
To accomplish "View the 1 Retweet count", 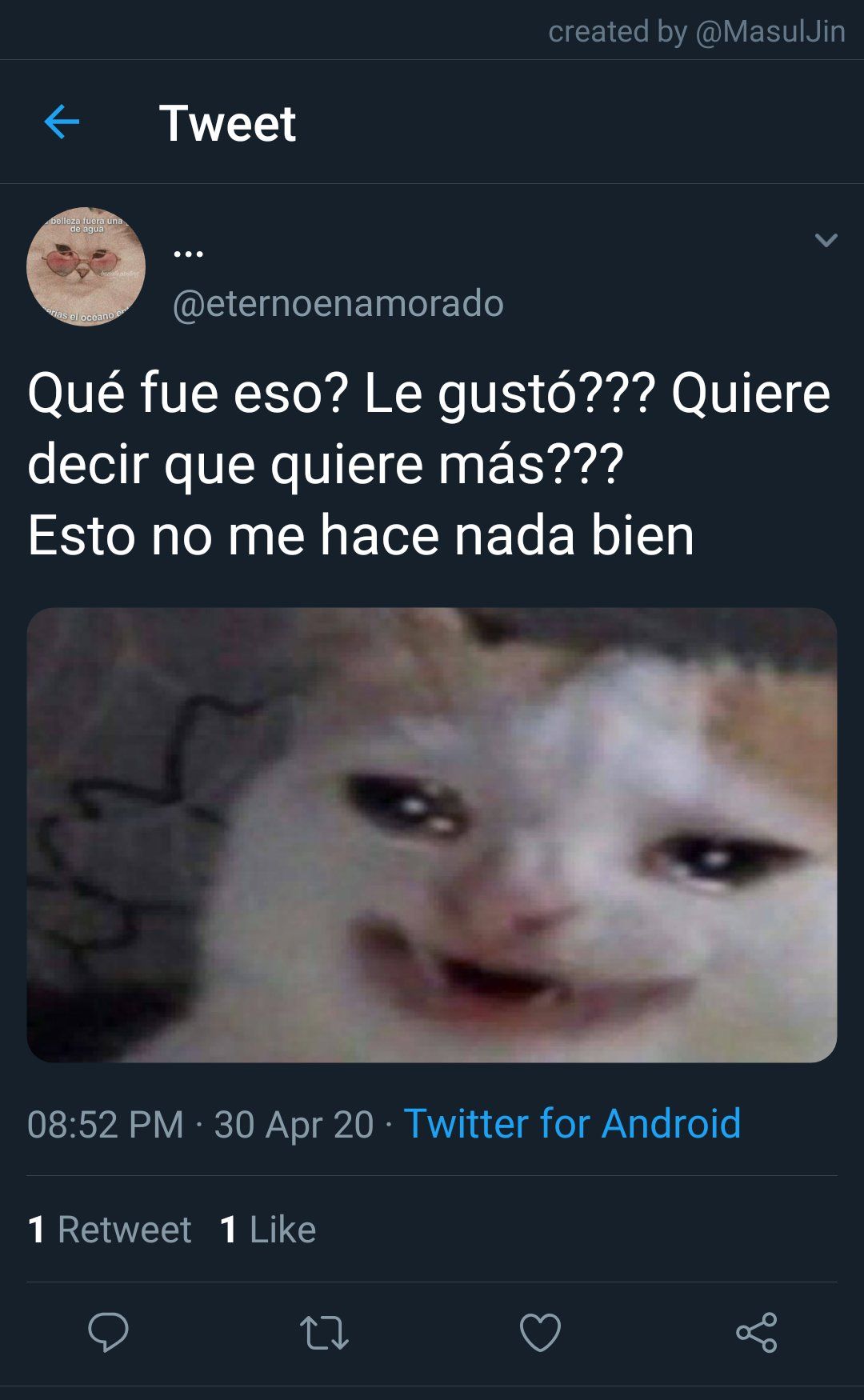I will [110, 1230].
